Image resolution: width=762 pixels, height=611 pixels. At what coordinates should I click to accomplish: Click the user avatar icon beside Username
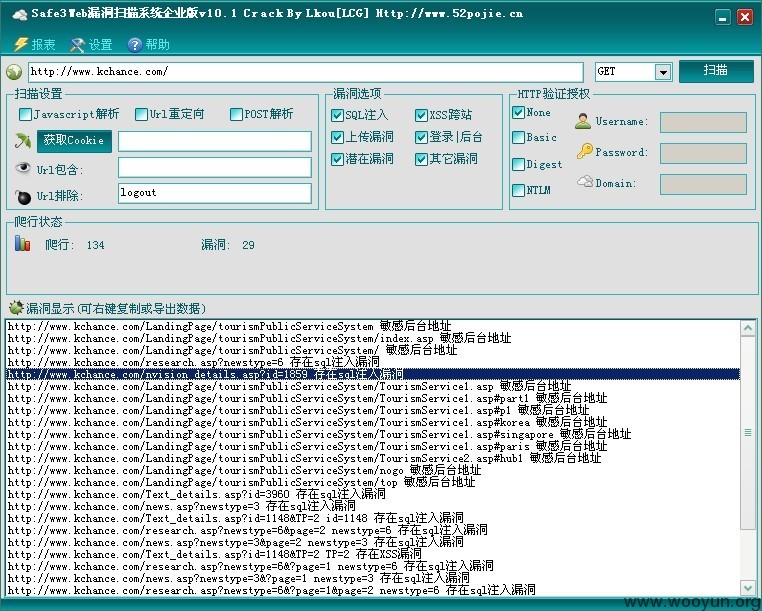click(x=583, y=121)
